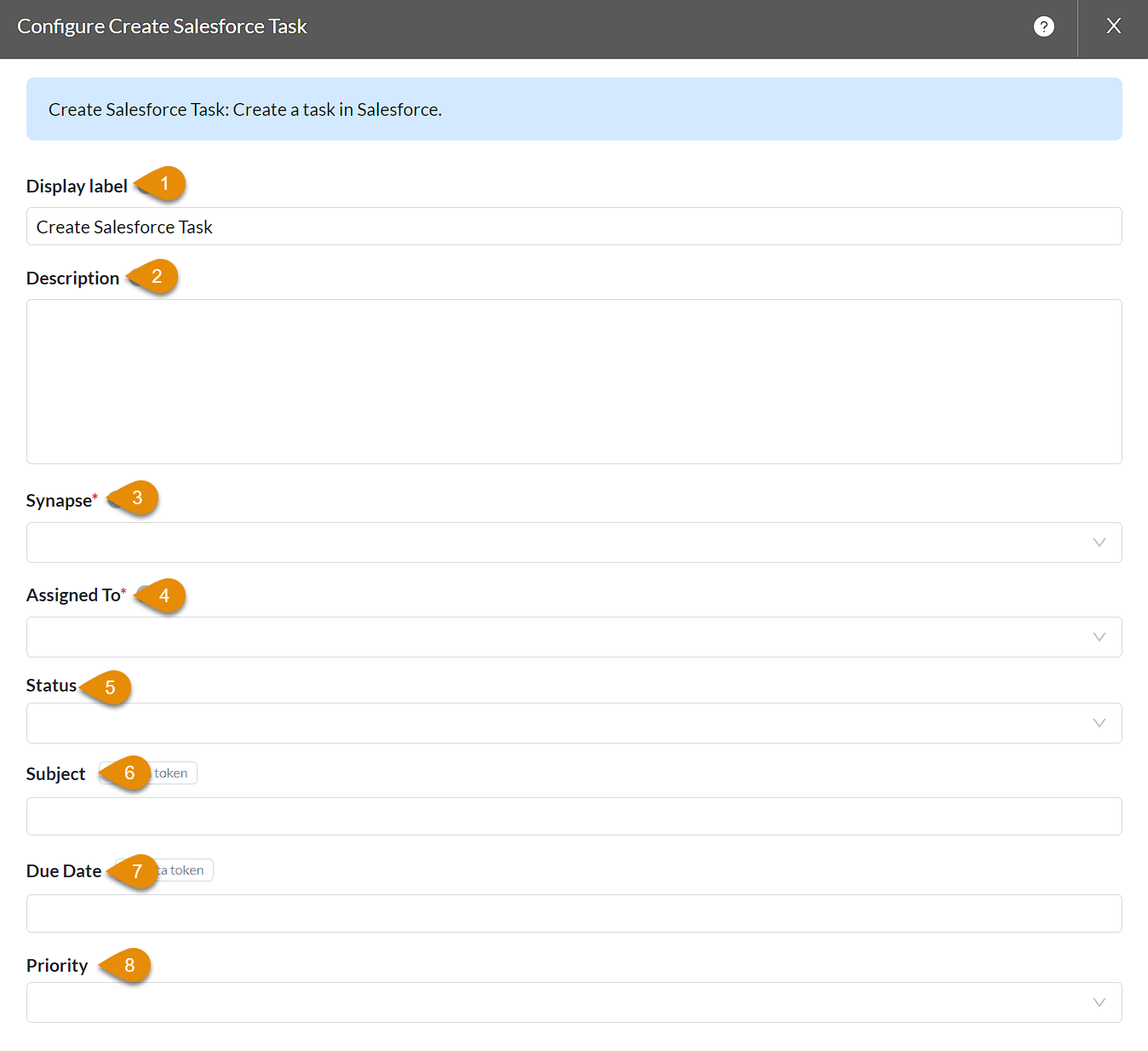1148x1051 pixels.
Task: Click the Synapse required field label
Action: pos(61,501)
